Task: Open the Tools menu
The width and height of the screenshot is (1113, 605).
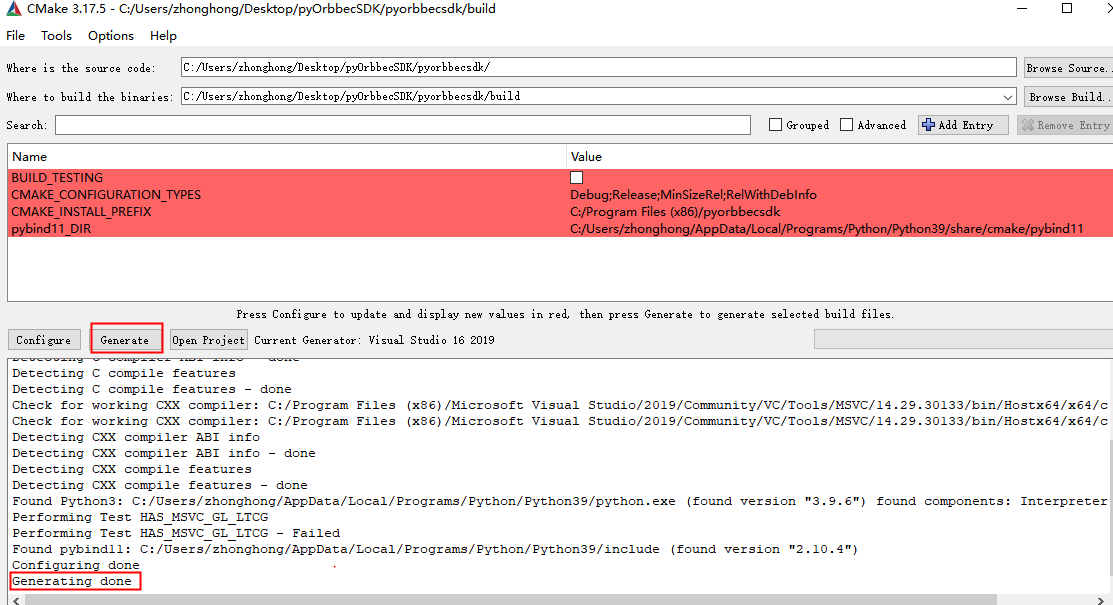Action: (56, 36)
